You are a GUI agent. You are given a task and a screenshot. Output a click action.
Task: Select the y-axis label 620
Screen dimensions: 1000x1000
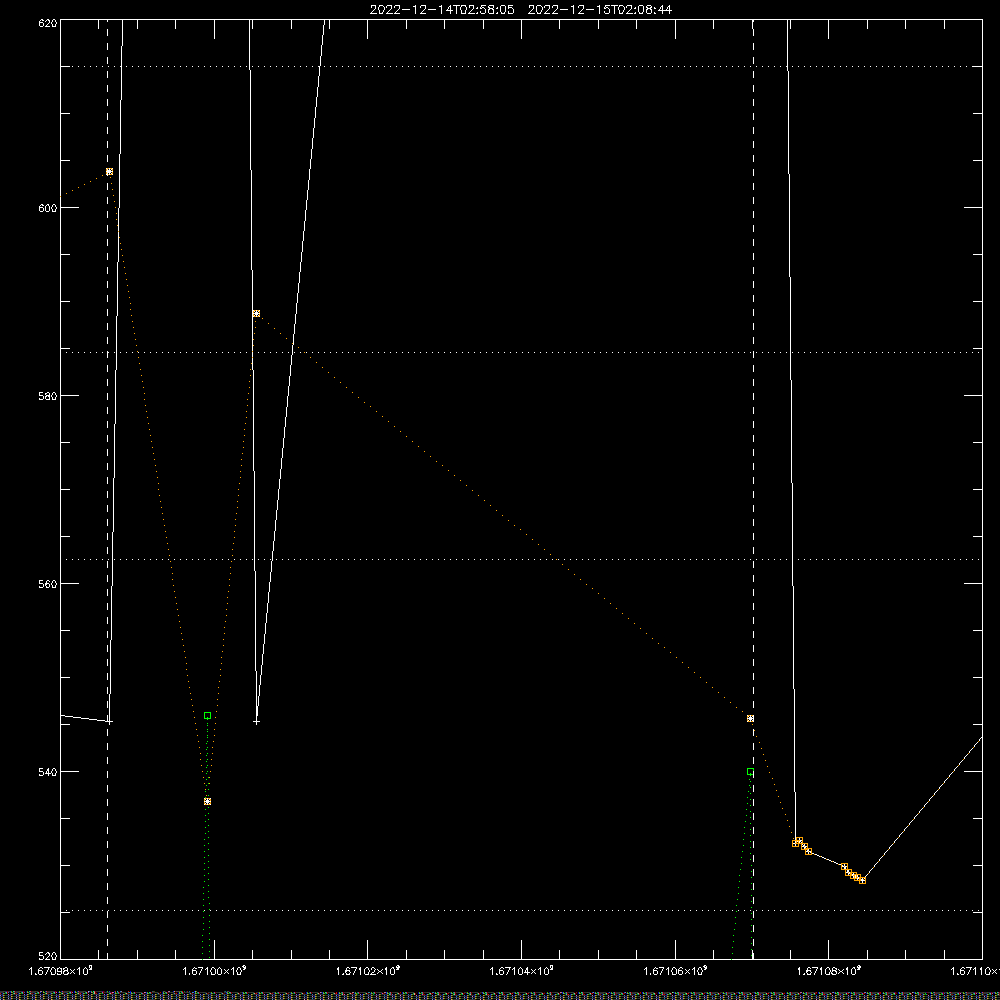(48, 23)
